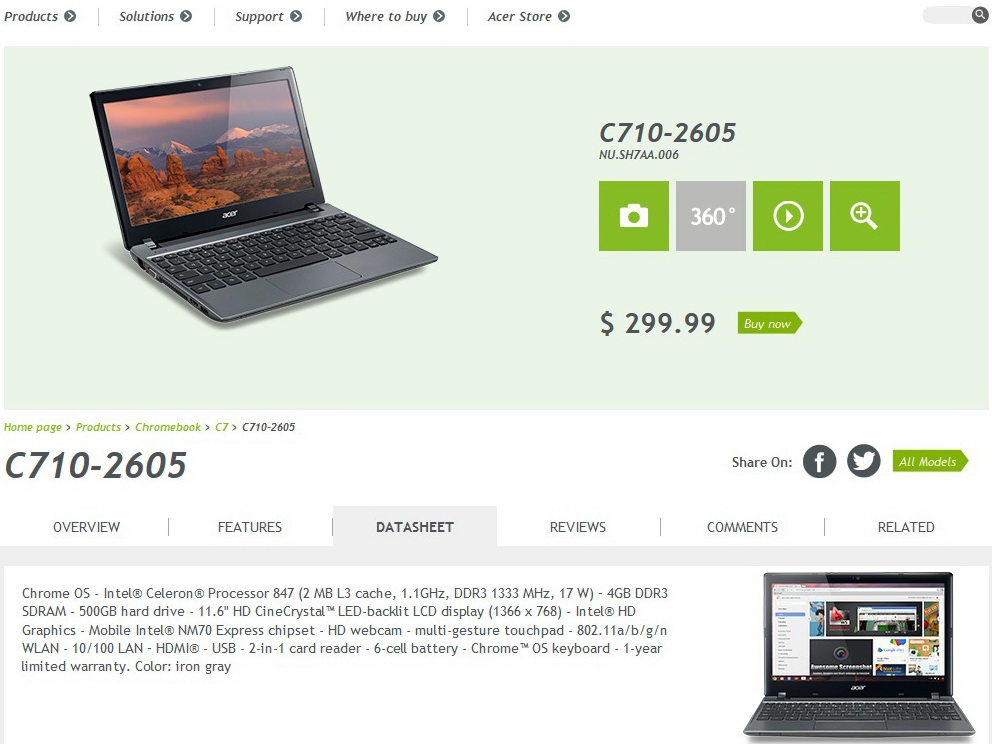This screenshot has width=992, height=744.
Task: Click the search magnifier icon
Action: point(979,15)
